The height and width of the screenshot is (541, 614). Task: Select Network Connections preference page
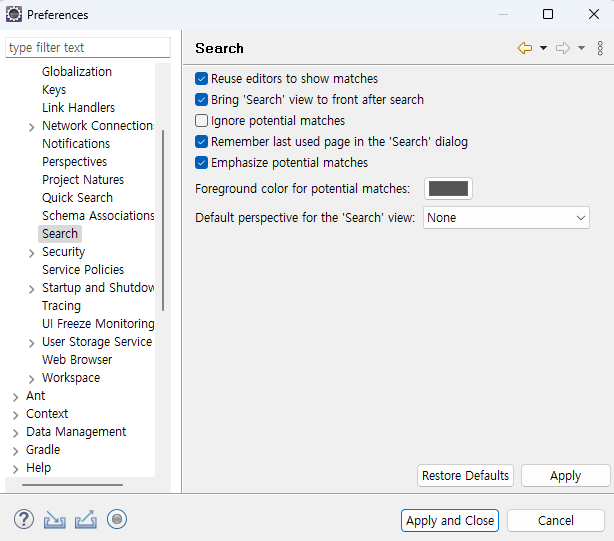(x=98, y=126)
